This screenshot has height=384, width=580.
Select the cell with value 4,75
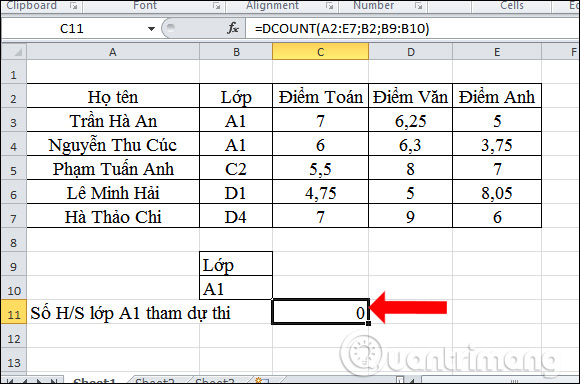pyautogui.click(x=320, y=193)
